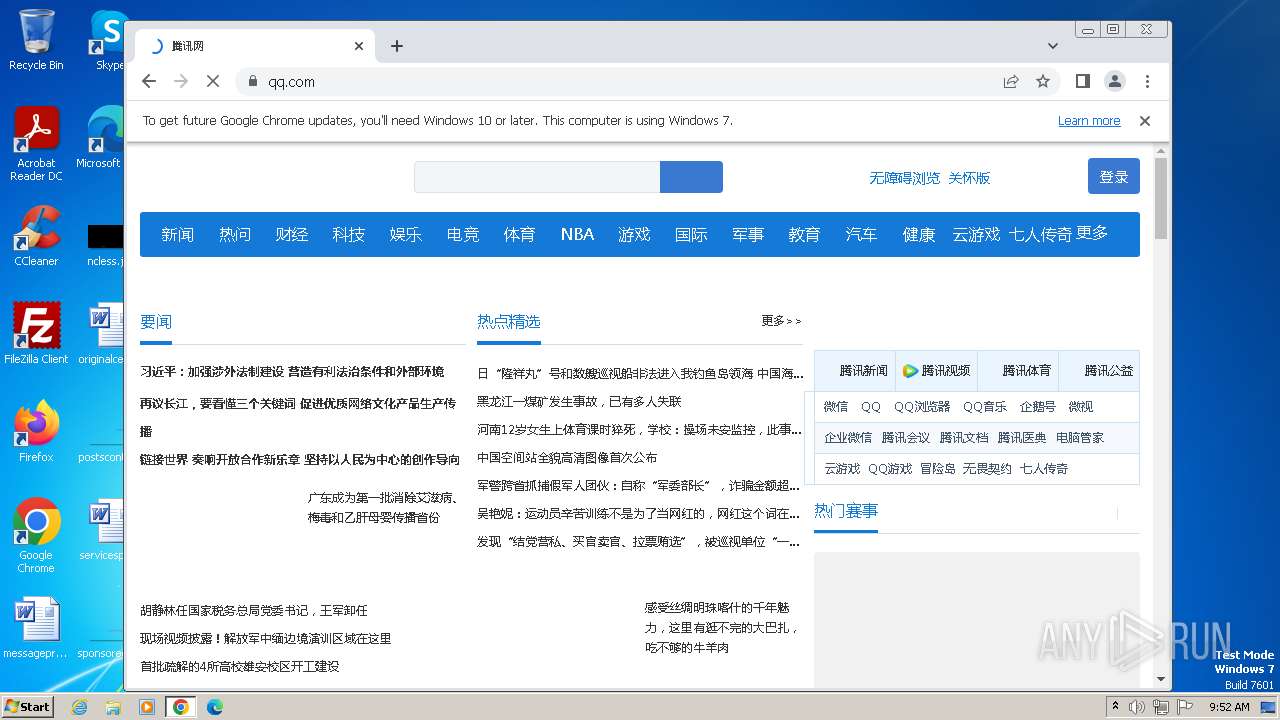Viewport: 1280px width, 720px height.
Task: Open the 腾讯体育 tab
Action: [1018, 370]
